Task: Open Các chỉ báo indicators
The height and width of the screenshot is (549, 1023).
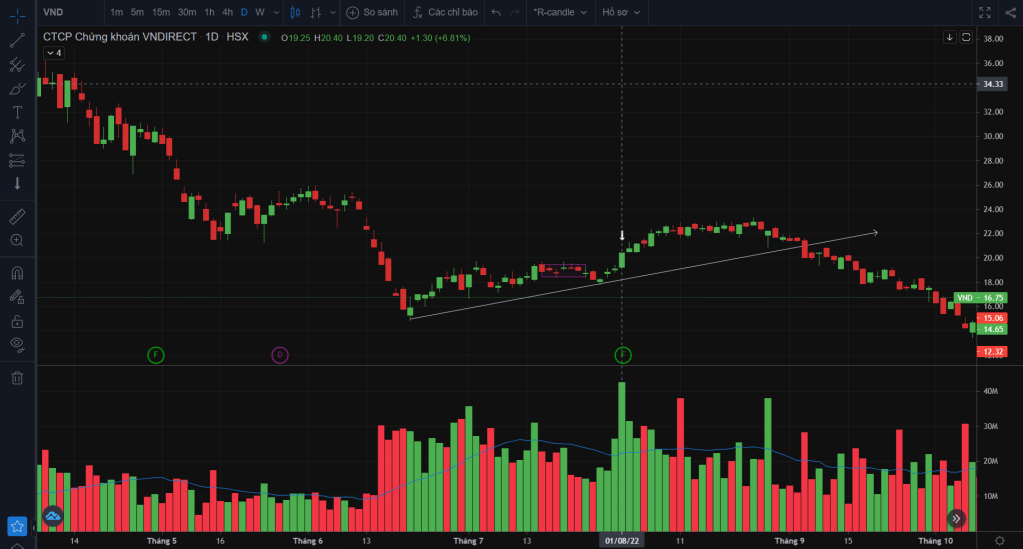Action: (444, 12)
